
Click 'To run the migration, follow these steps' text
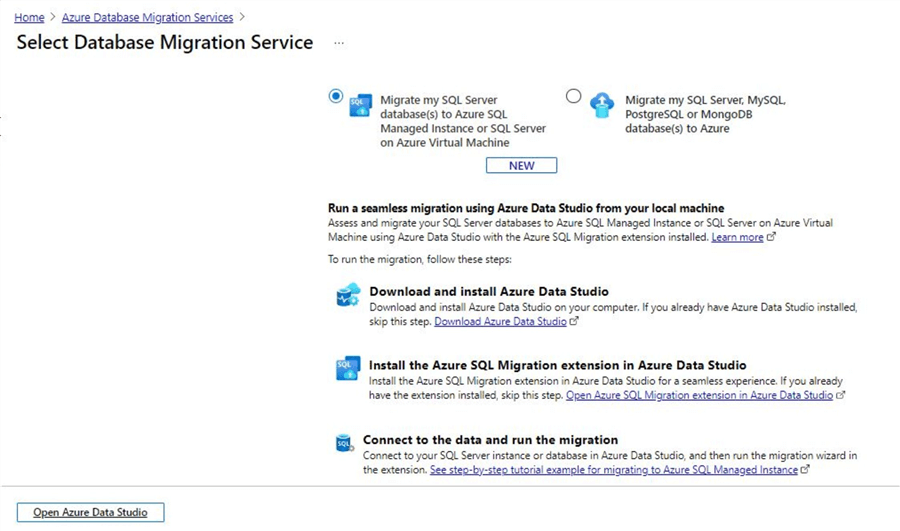(420, 259)
